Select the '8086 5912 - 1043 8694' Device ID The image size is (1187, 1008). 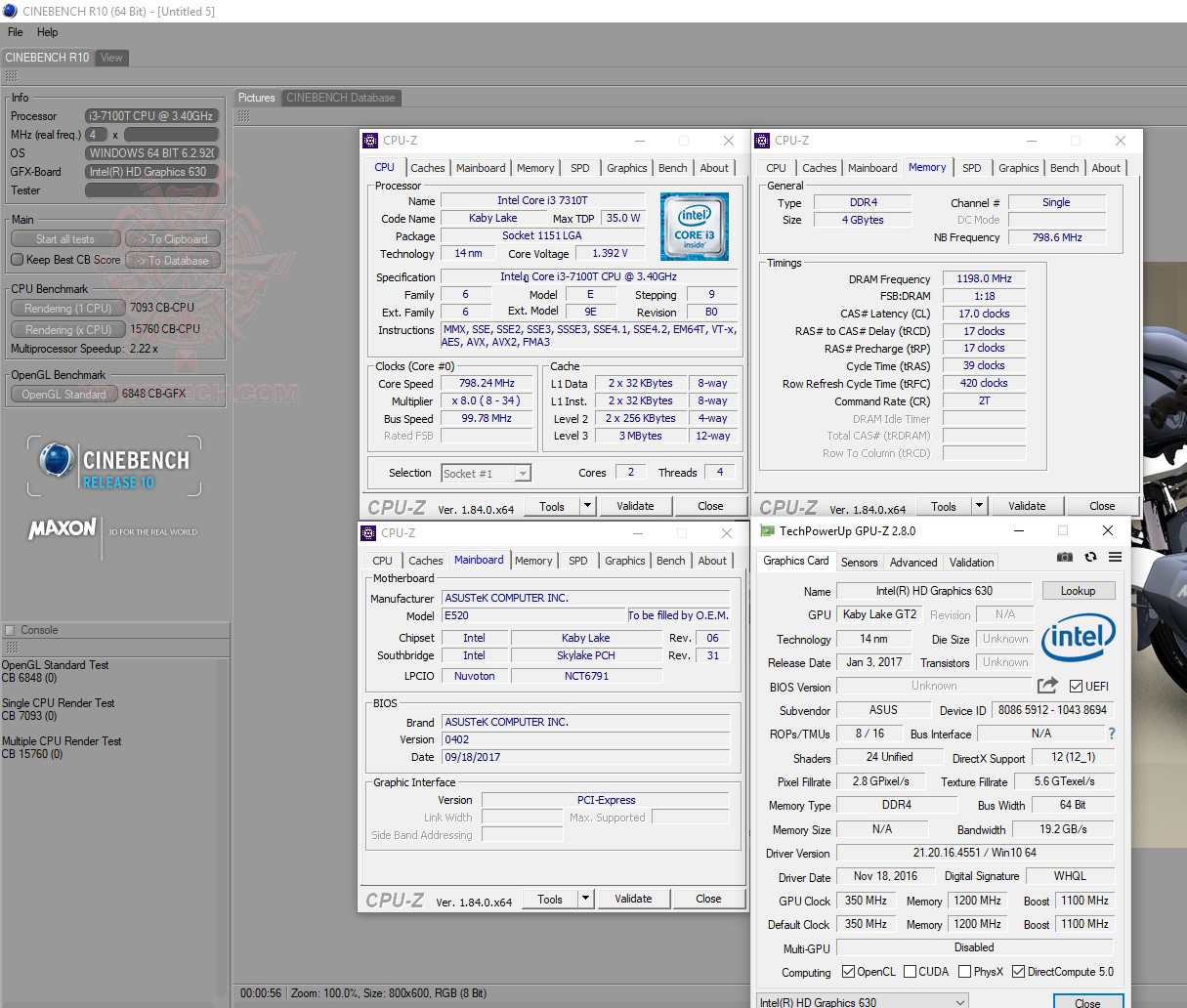(1051, 710)
